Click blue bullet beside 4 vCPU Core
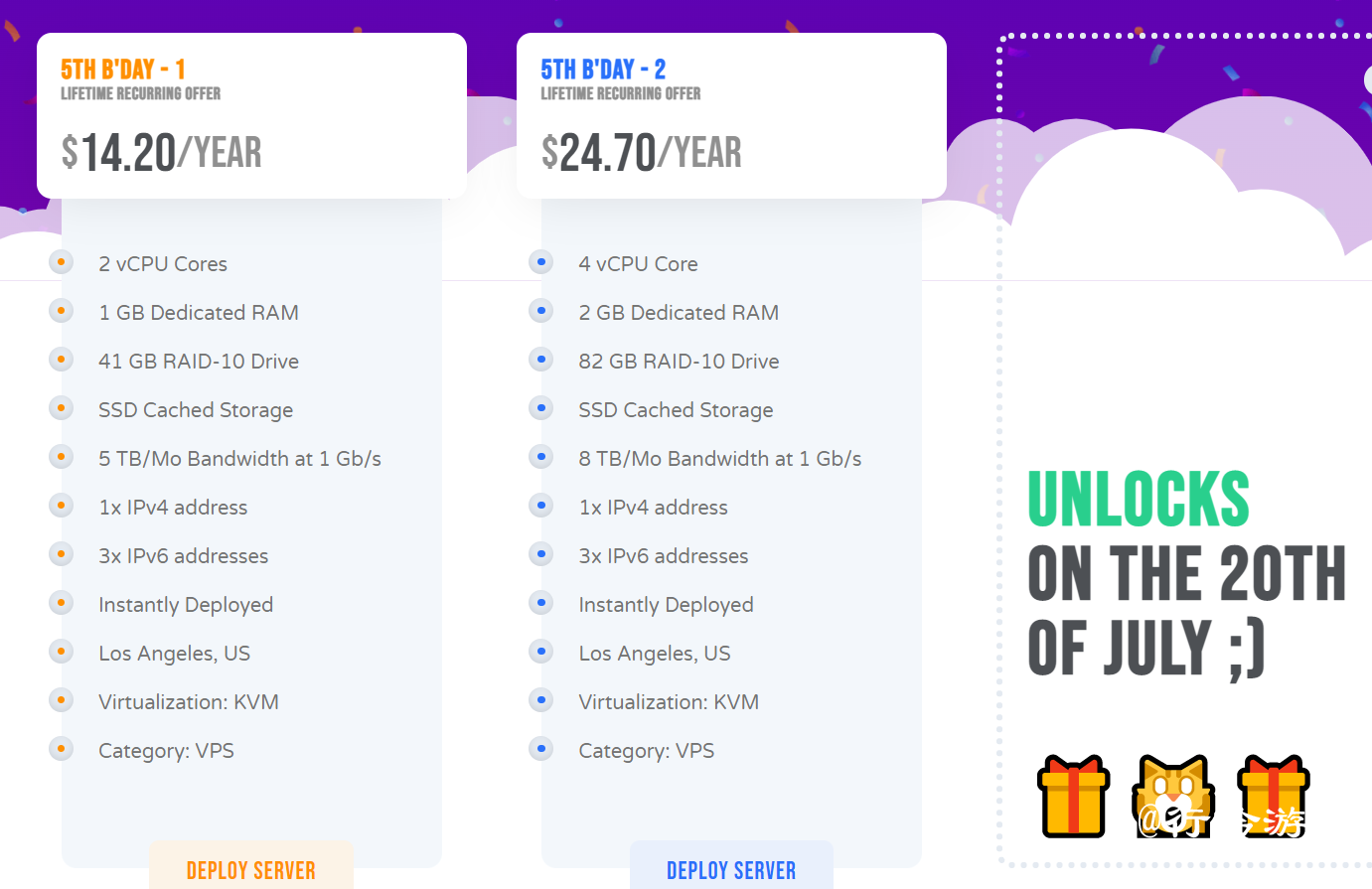1372x889 pixels. [540, 262]
